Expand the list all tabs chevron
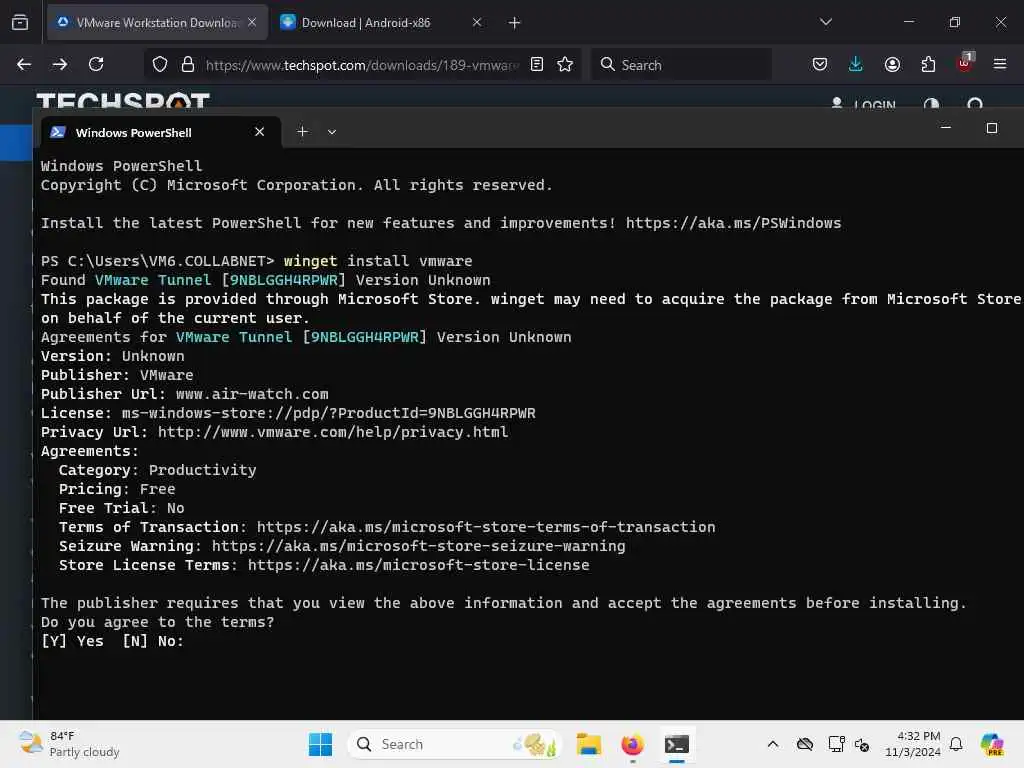 pos(825,22)
